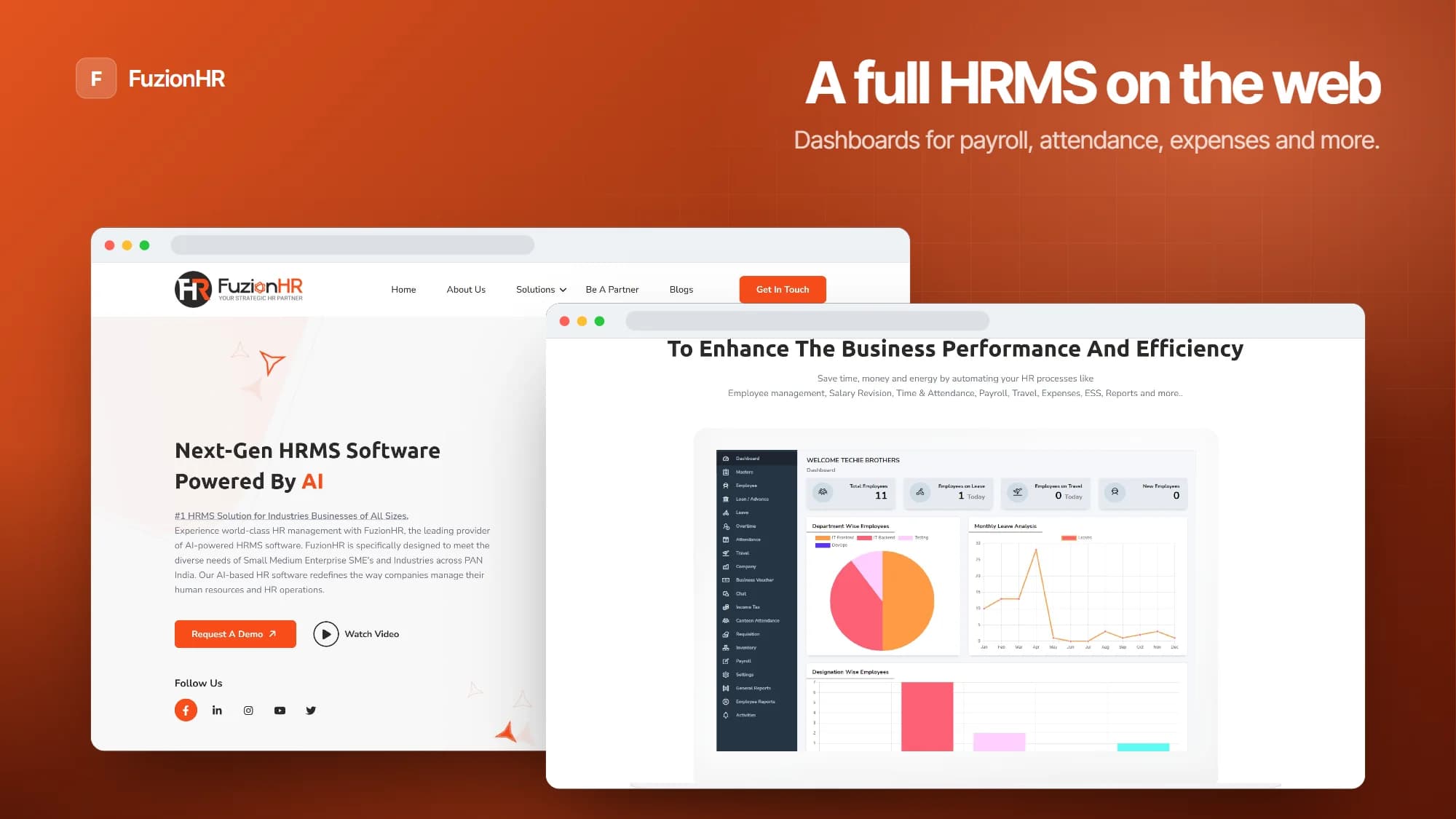Click the New Employees card icon
This screenshot has width=1456, height=819.
pos(1115,492)
